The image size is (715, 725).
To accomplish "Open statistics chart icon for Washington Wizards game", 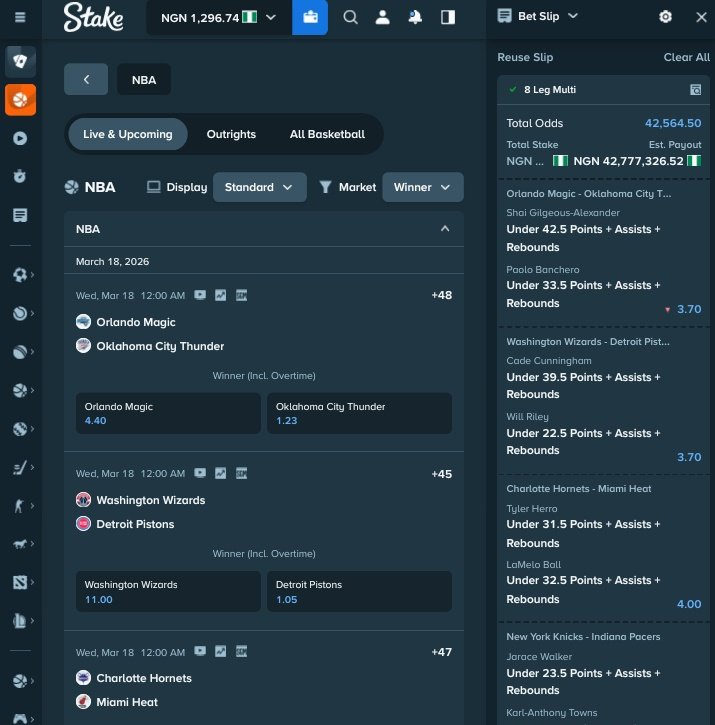I will click(x=221, y=473).
